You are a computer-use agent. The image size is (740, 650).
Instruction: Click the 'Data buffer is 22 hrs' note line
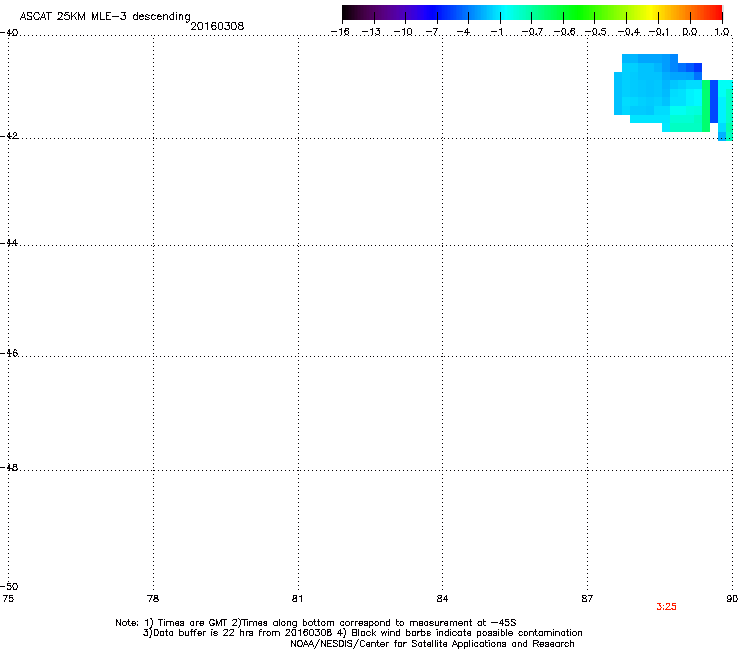point(362,633)
